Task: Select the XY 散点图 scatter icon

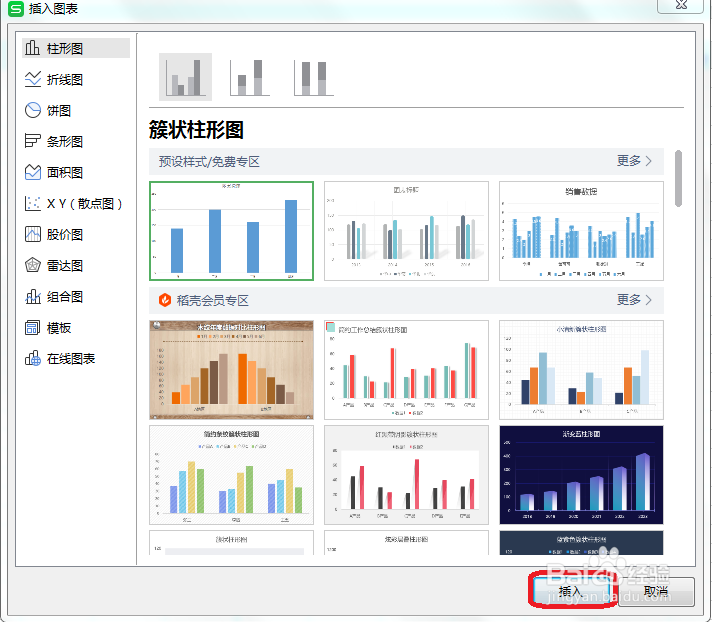Action: point(33,203)
